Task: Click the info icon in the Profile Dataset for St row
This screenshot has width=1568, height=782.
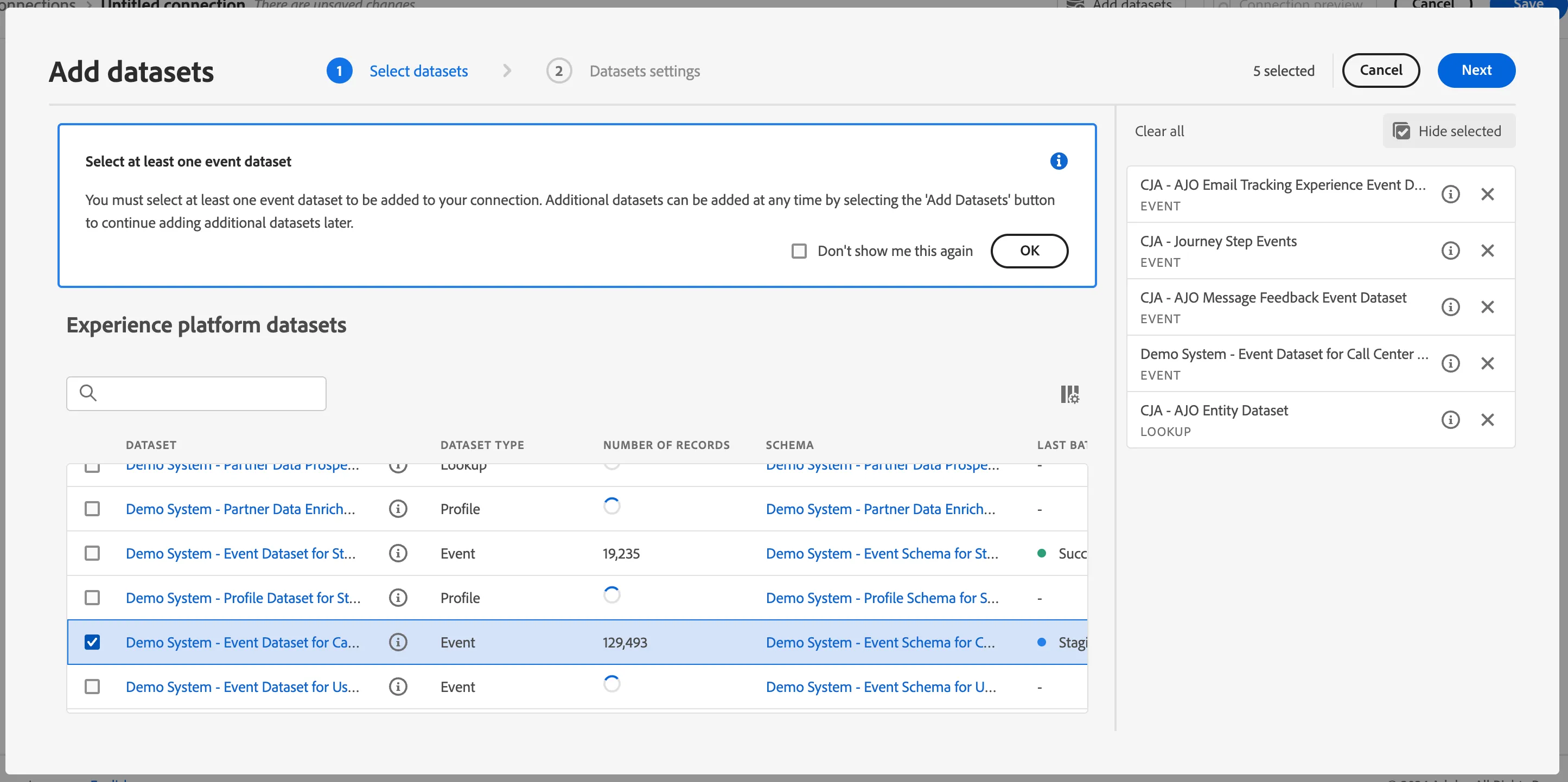Action: tap(398, 597)
